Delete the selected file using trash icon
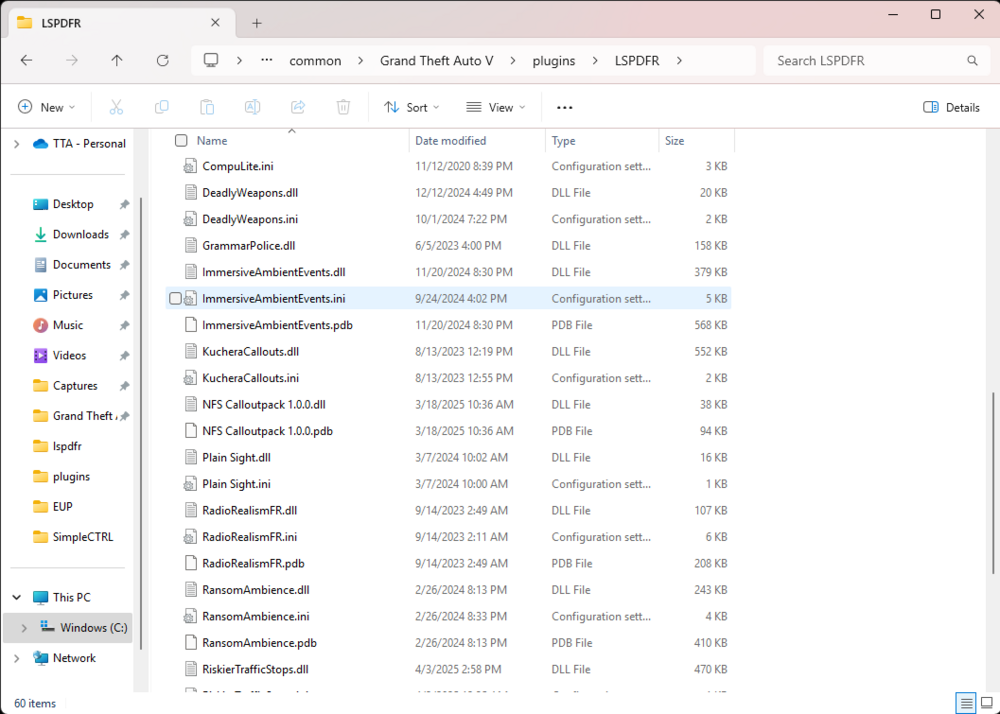1000x714 pixels. tap(342, 107)
